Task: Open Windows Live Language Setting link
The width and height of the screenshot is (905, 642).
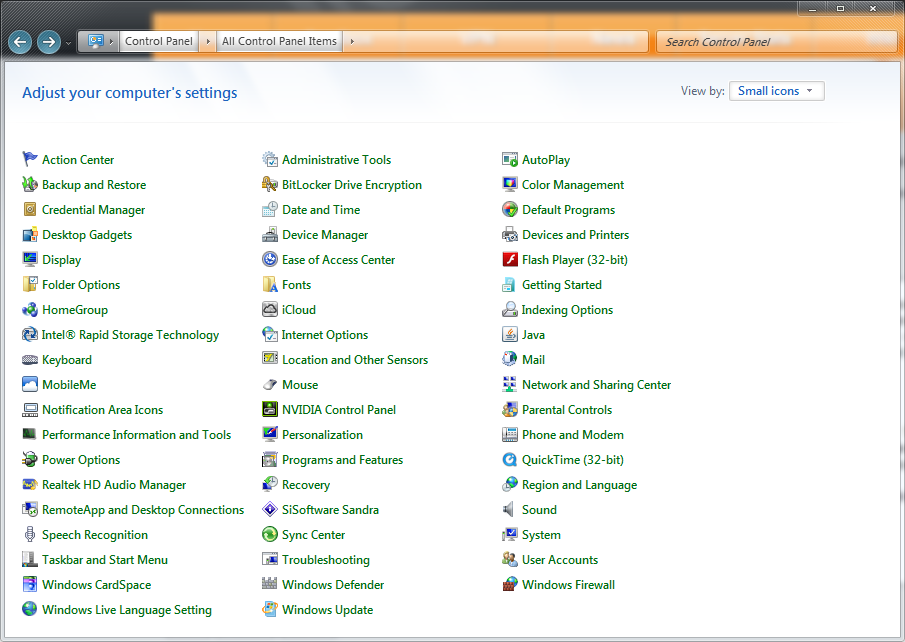Action: 126,610
